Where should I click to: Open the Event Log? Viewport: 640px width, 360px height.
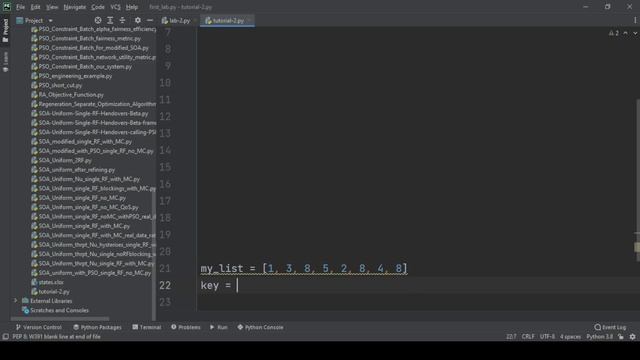pyautogui.click(x=610, y=327)
